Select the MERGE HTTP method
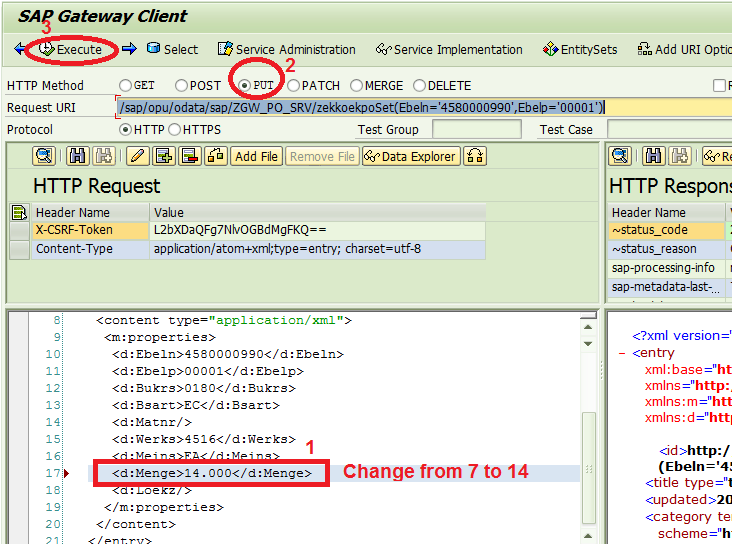Image resolution: width=732 pixels, height=545 pixels. tap(356, 85)
